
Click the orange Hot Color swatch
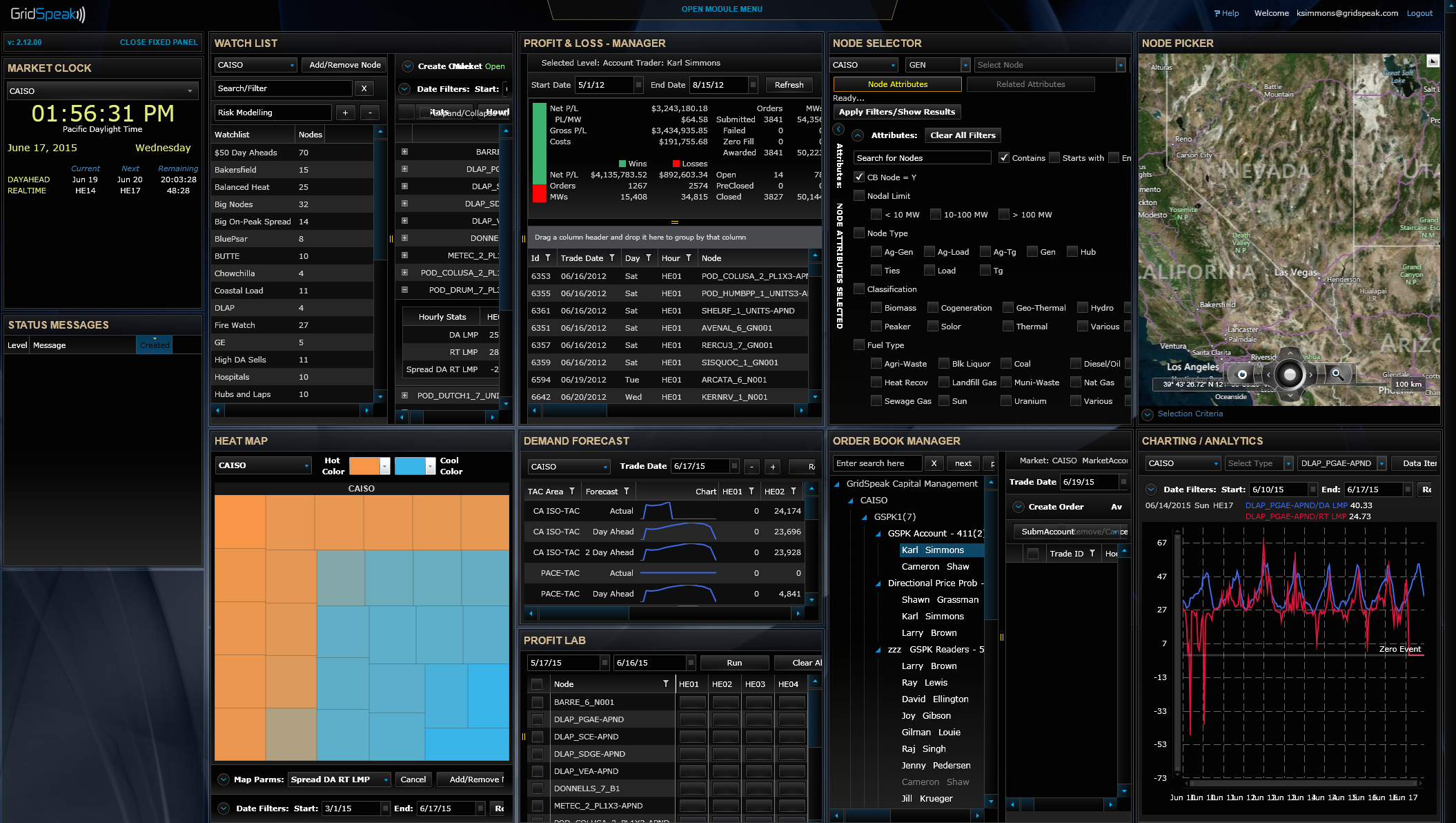(x=364, y=466)
